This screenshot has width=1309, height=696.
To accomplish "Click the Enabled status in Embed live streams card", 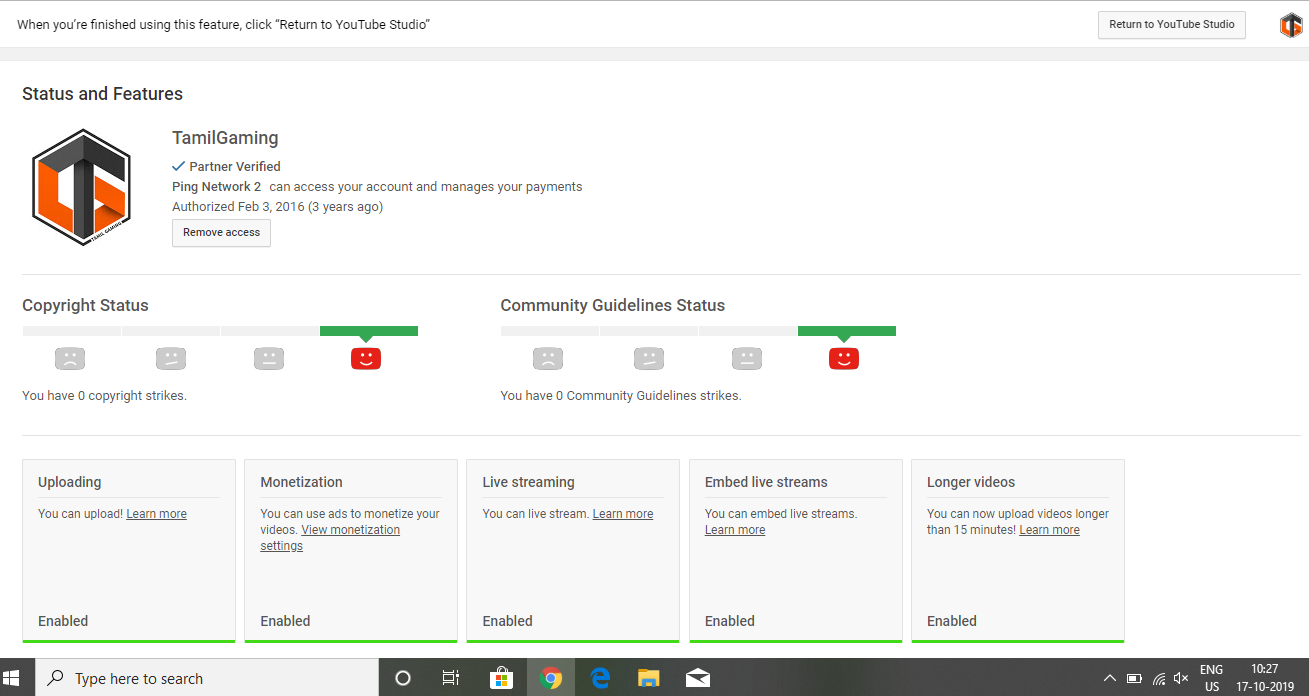I will tap(730, 621).
